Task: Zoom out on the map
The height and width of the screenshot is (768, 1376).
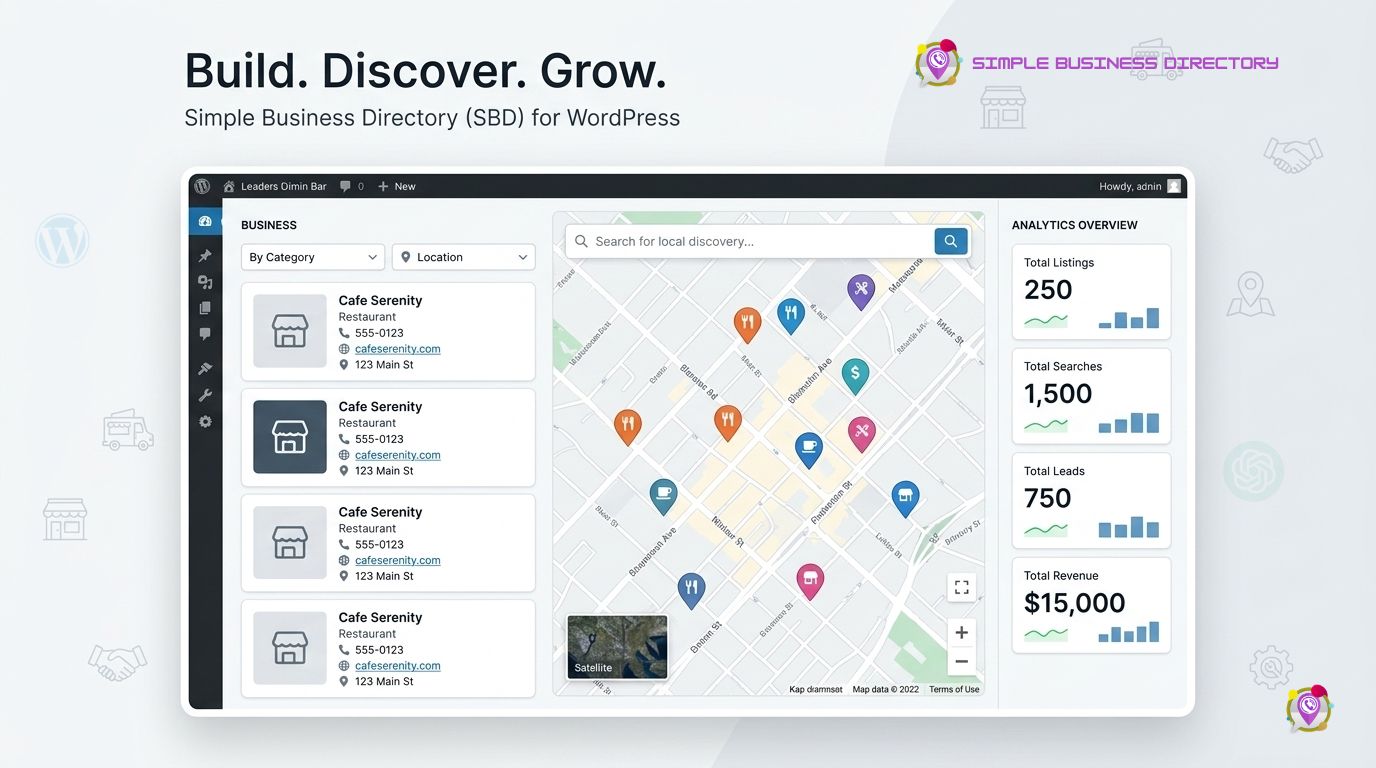Action: [961, 661]
